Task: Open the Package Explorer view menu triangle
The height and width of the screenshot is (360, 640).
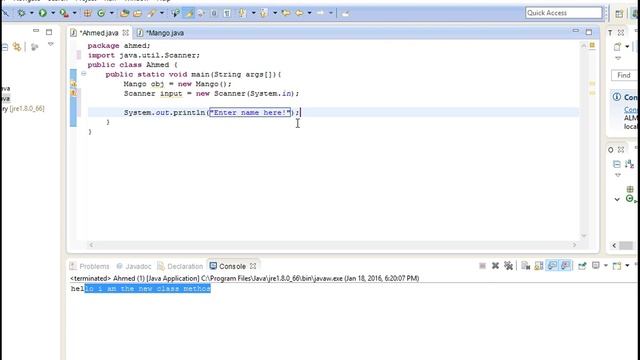Action: pos(51,44)
